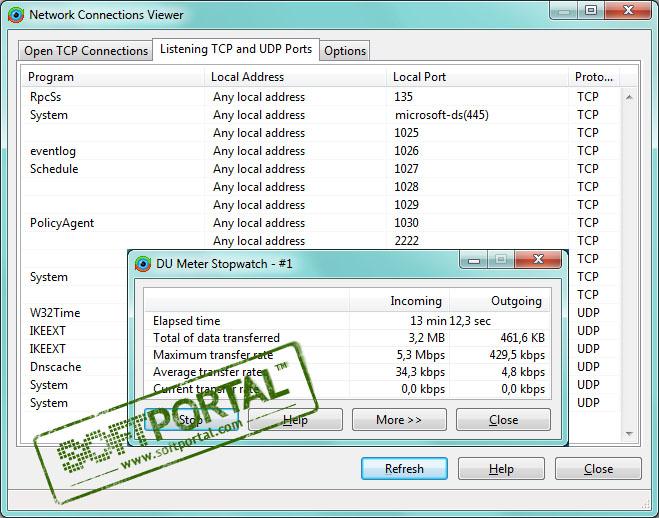Click the 429,5 kbps outgoing maximum value
The image size is (659, 518).
click(x=517, y=355)
